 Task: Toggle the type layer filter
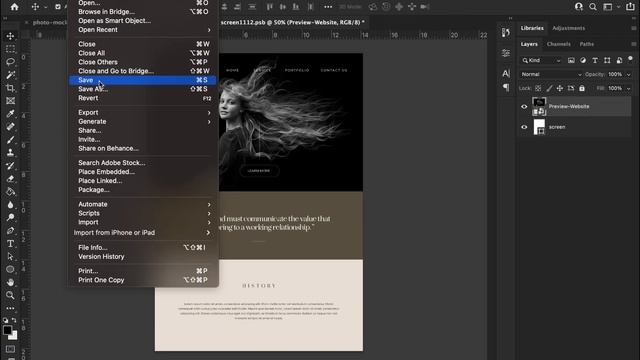pyautogui.click(x=595, y=60)
